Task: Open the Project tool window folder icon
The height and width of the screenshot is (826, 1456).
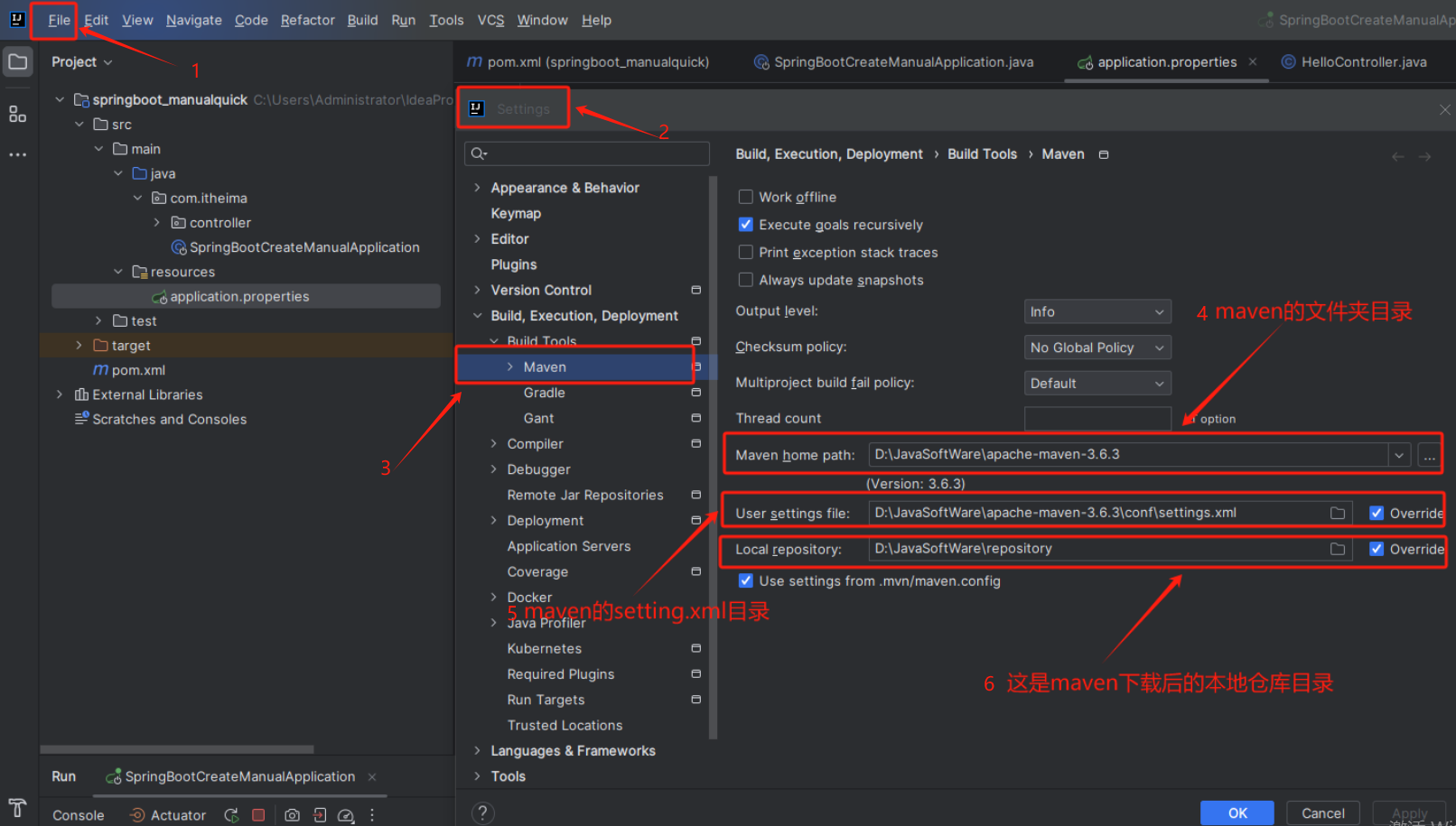Action: 18,62
